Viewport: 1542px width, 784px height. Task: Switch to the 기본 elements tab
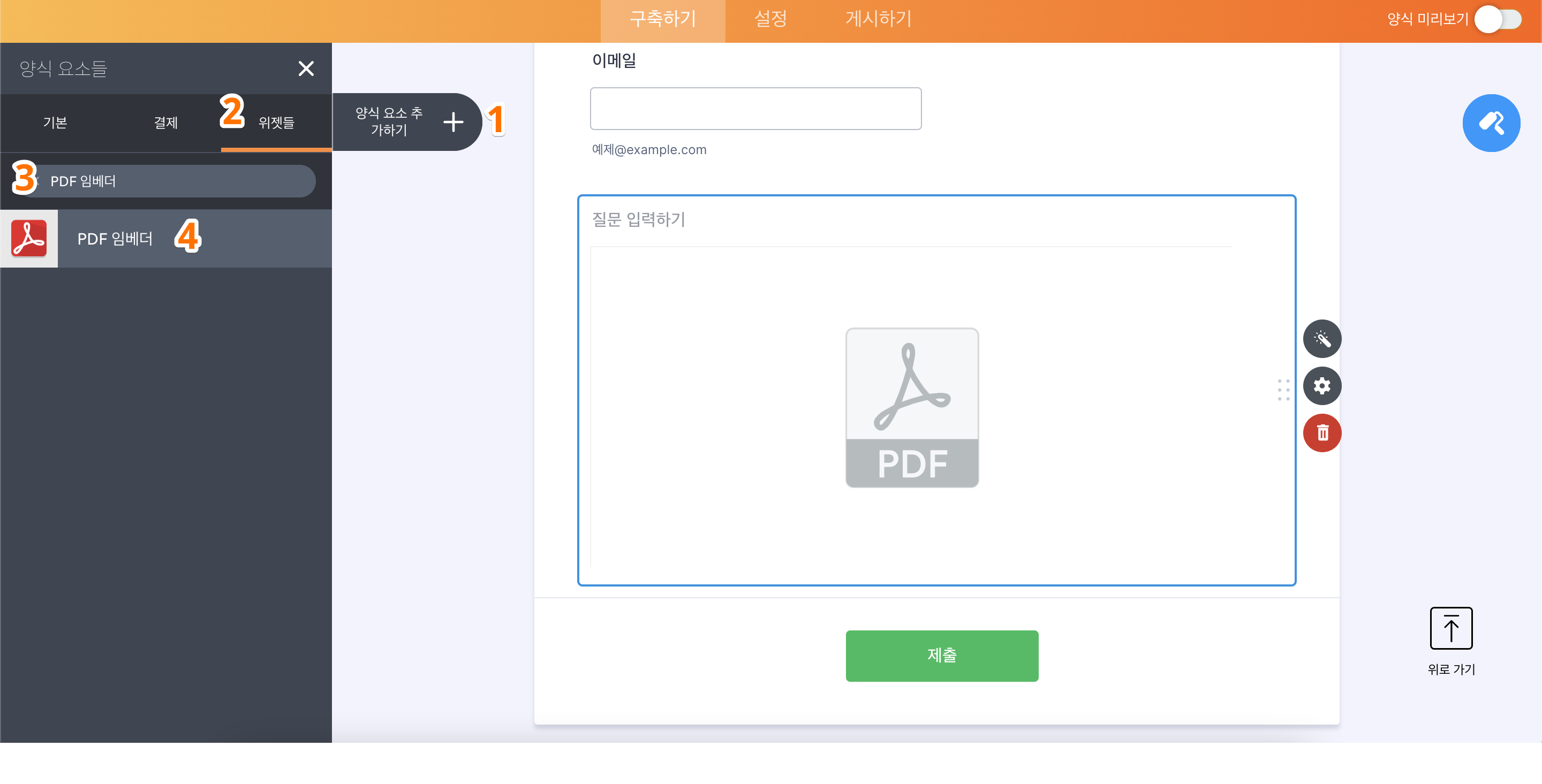[55, 123]
